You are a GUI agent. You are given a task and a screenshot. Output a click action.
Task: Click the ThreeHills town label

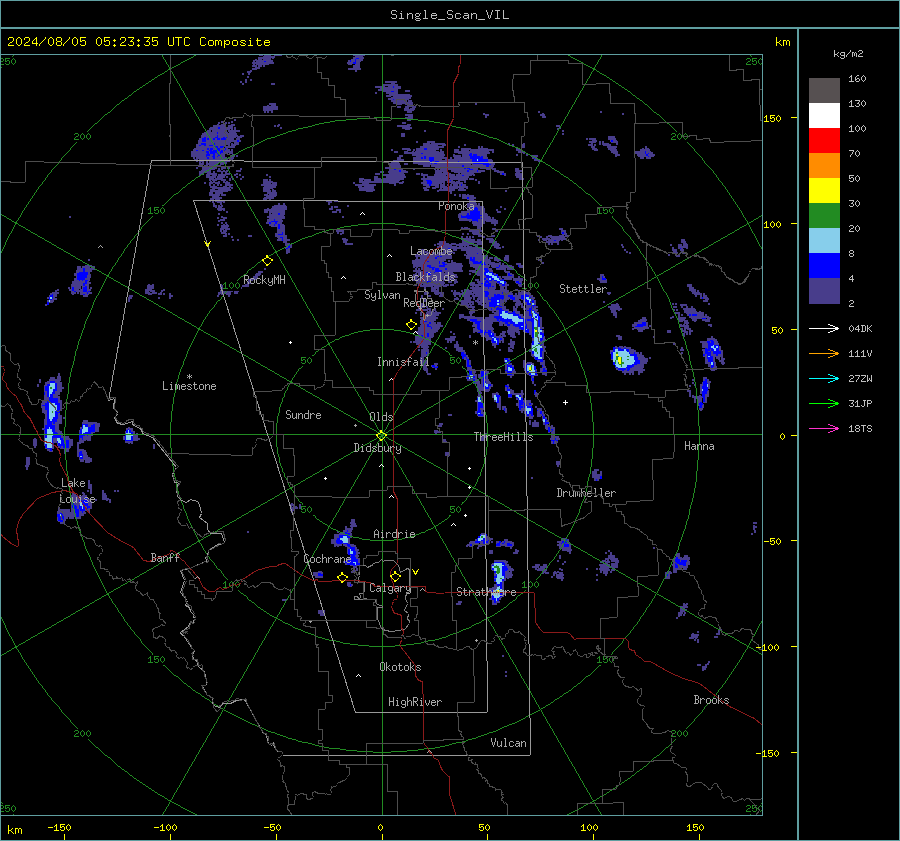coord(503,437)
